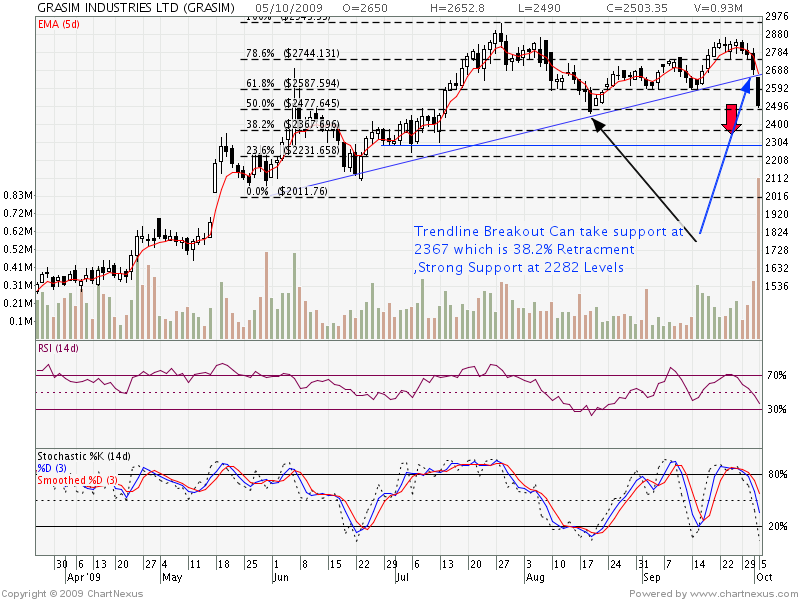Click the 30% level on the RSI panel
Viewport: 800px width, 600px height.
(777, 409)
